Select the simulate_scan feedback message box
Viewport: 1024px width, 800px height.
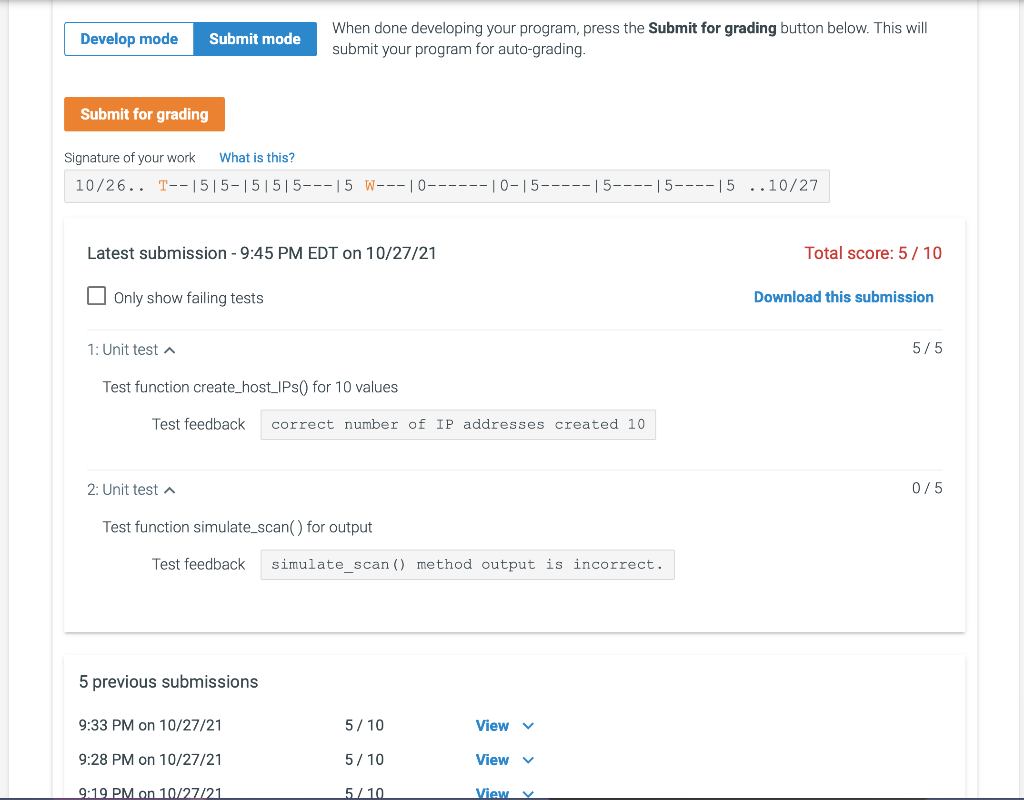tap(467, 564)
